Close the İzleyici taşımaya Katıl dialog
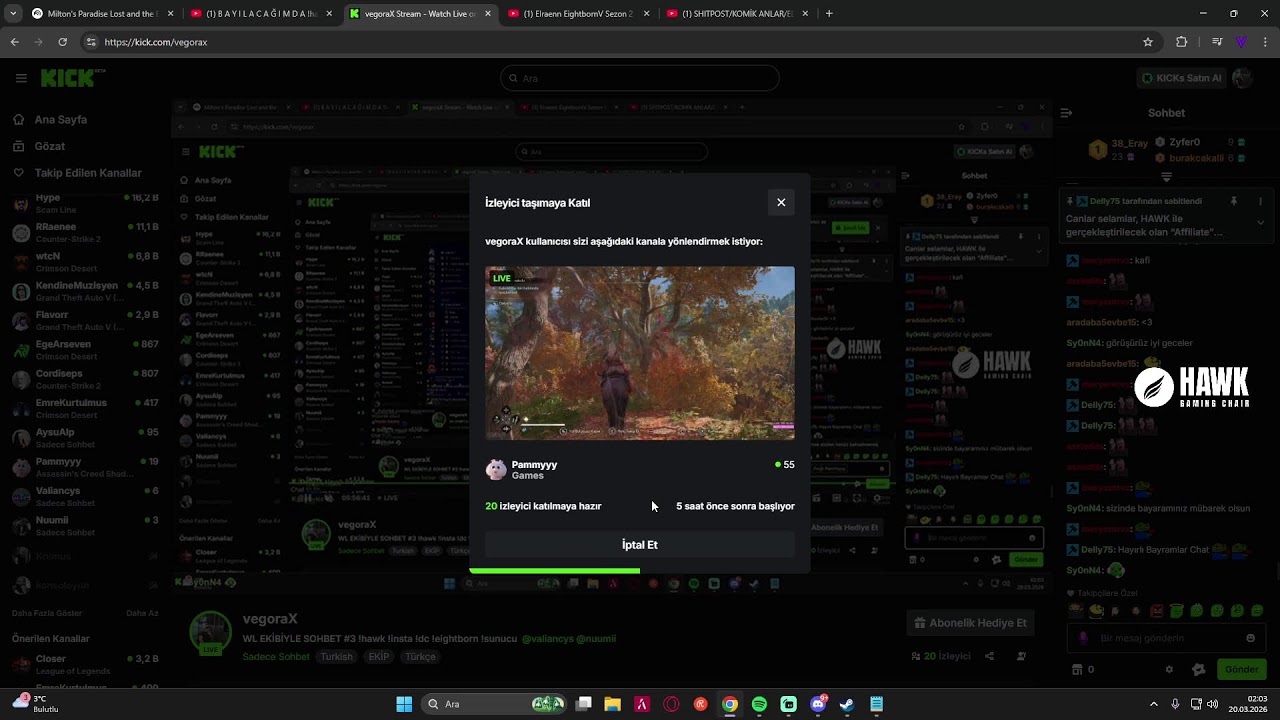 (781, 202)
